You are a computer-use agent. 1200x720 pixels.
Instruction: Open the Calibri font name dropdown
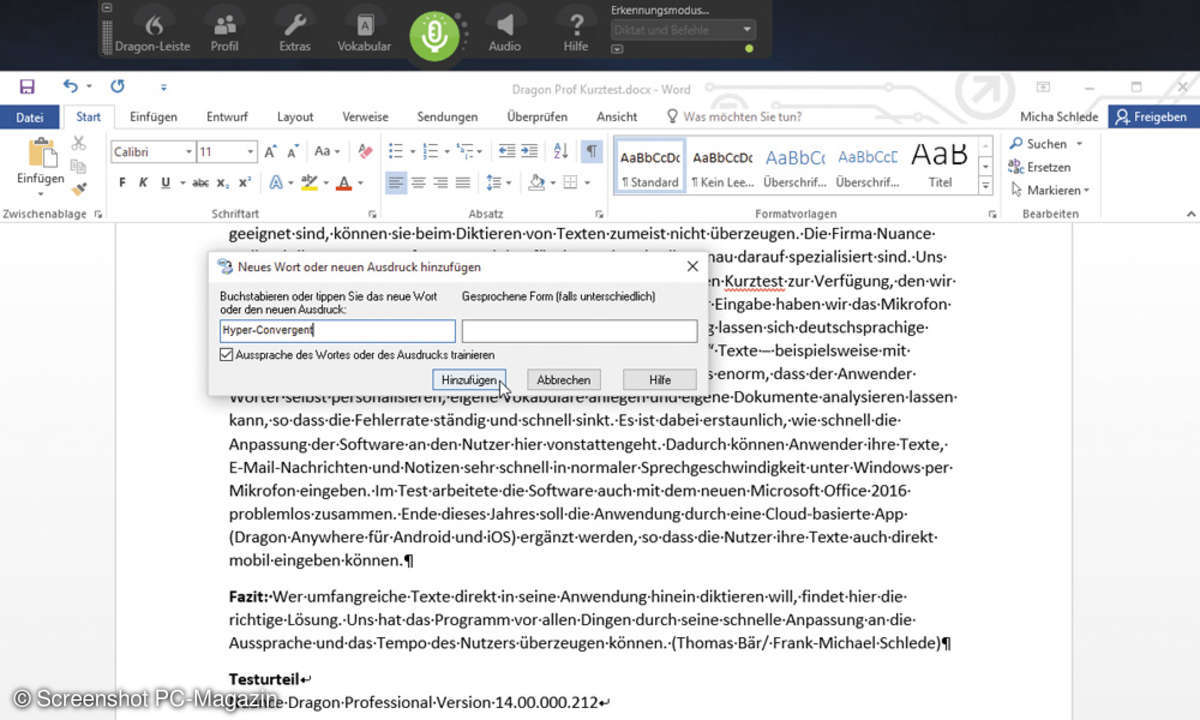click(x=188, y=152)
